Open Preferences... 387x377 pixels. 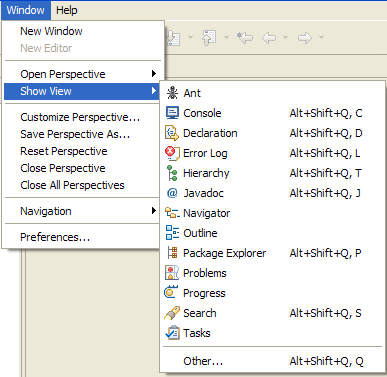click(x=83, y=237)
